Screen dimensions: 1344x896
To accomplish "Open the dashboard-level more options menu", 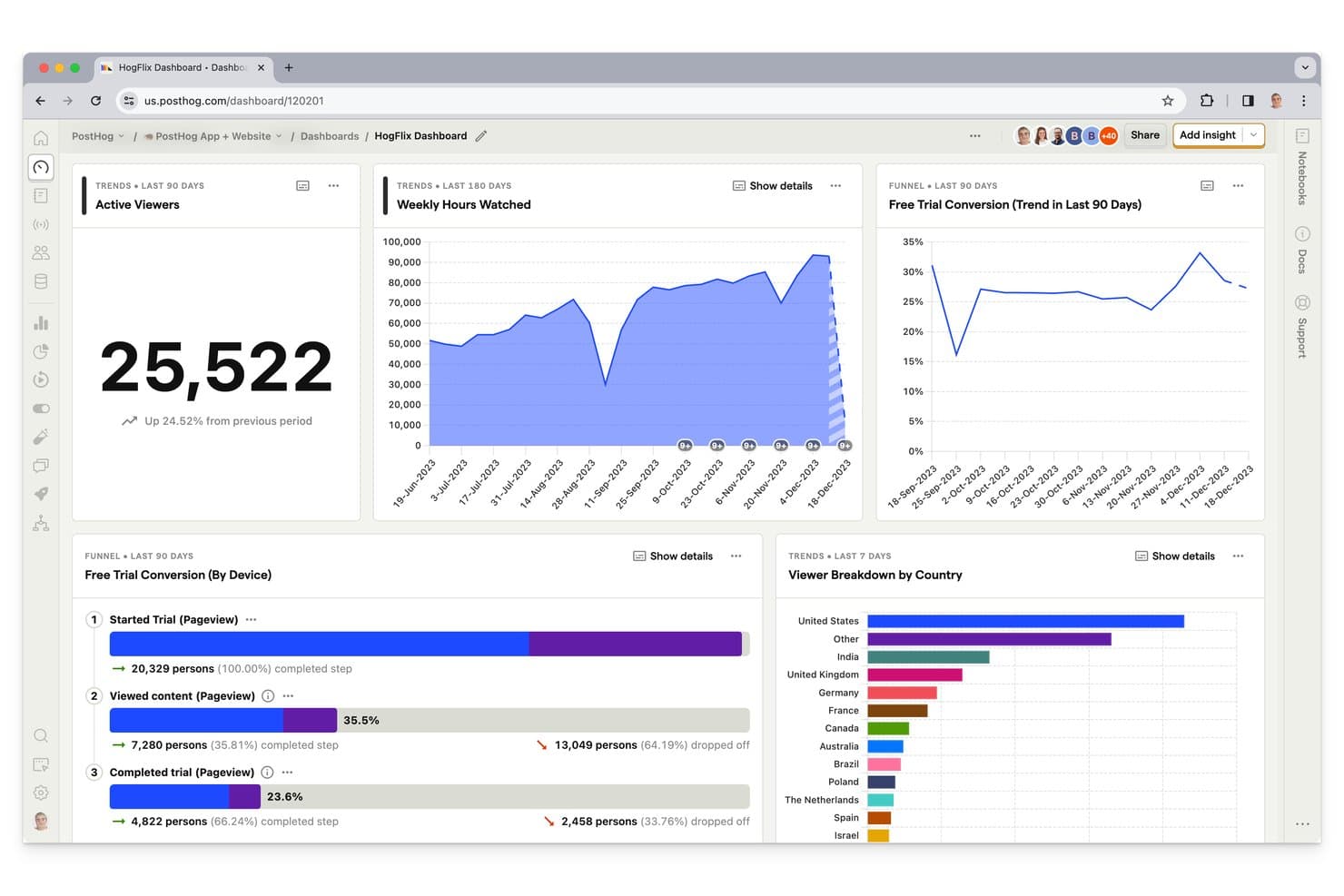I will (x=975, y=135).
